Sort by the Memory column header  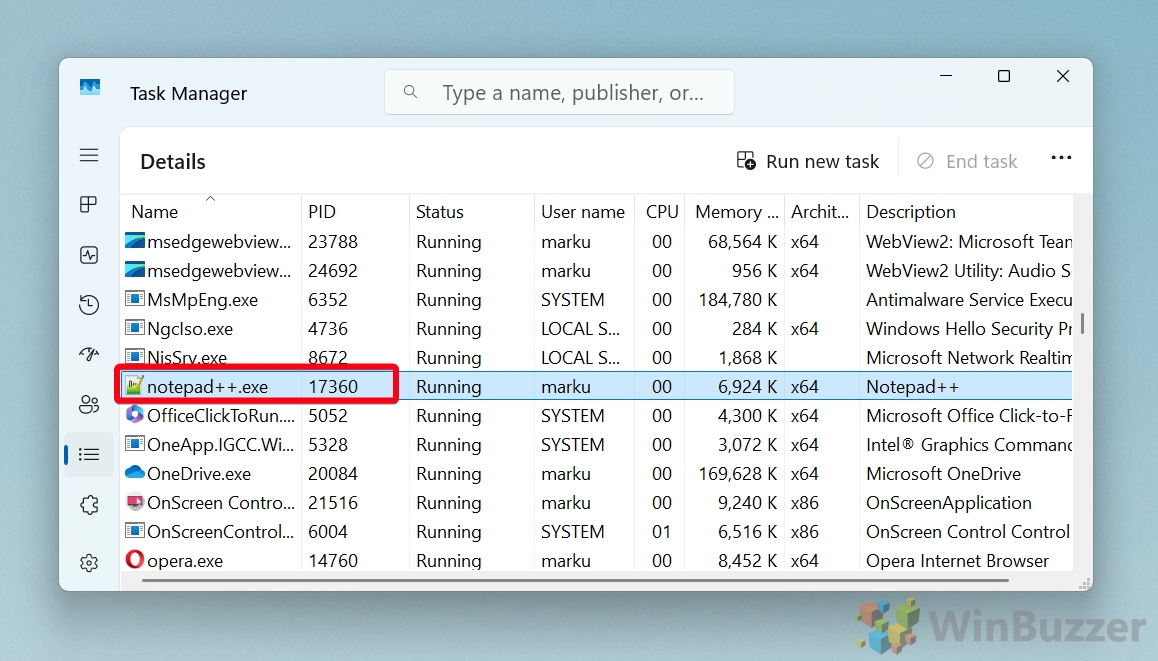[736, 212]
